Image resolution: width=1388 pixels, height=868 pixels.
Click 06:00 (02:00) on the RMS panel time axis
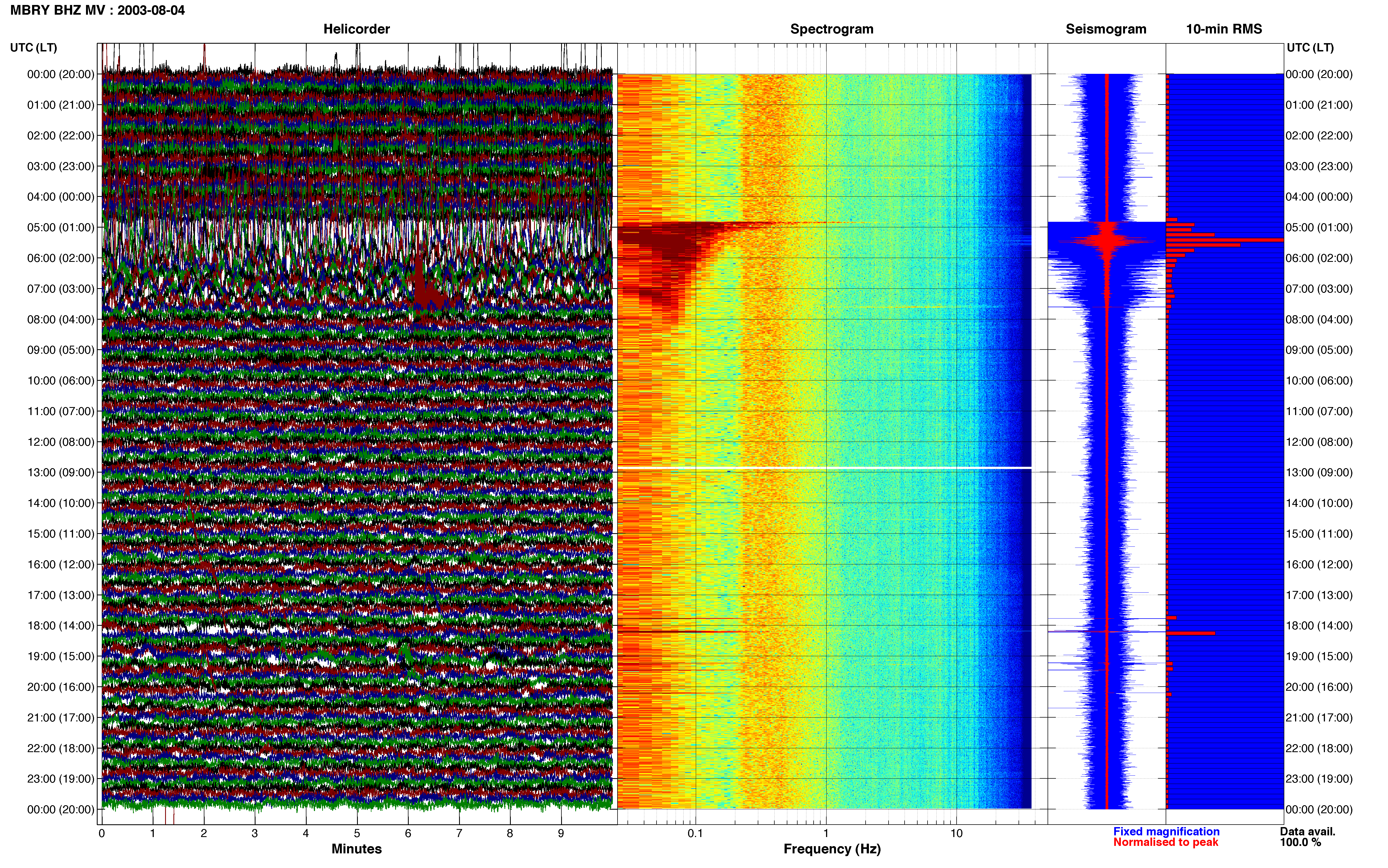coord(1319,258)
